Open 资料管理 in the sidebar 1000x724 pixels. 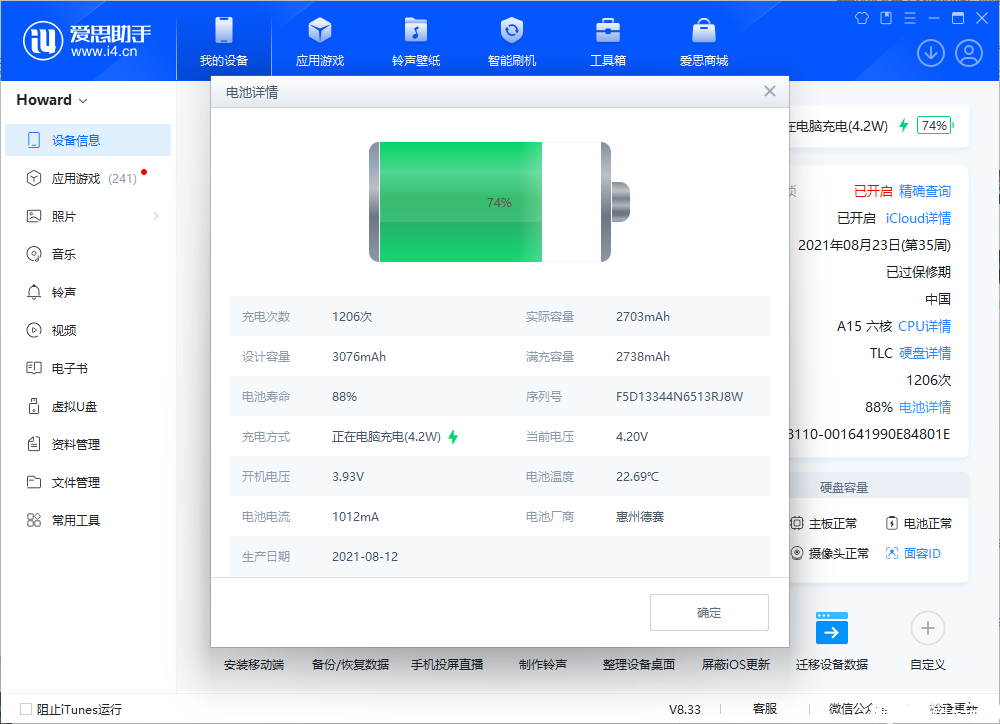click(88, 445)
